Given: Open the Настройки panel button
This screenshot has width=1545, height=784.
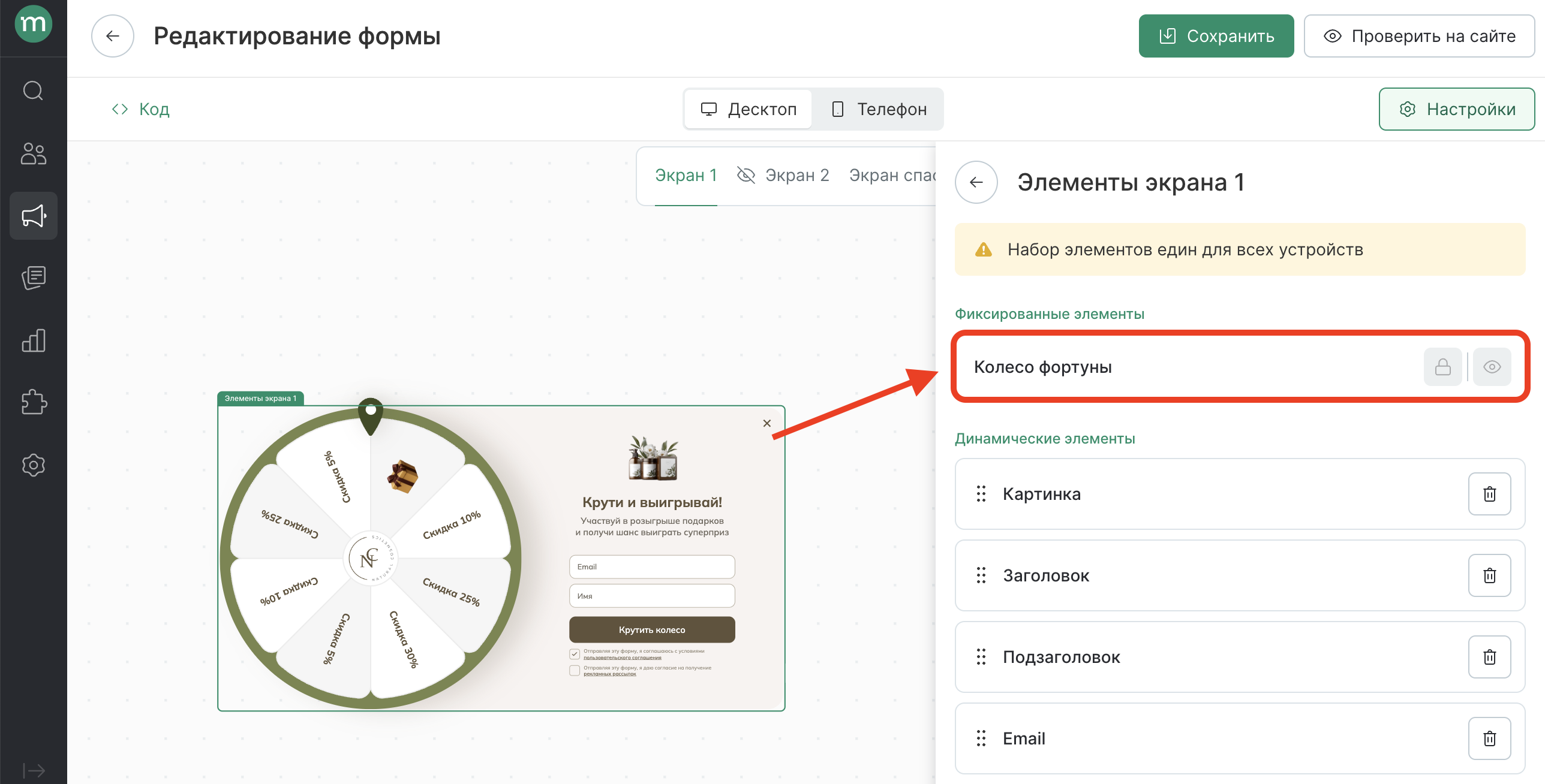Looking at the screenshot, I should [x=1456, y=109].
